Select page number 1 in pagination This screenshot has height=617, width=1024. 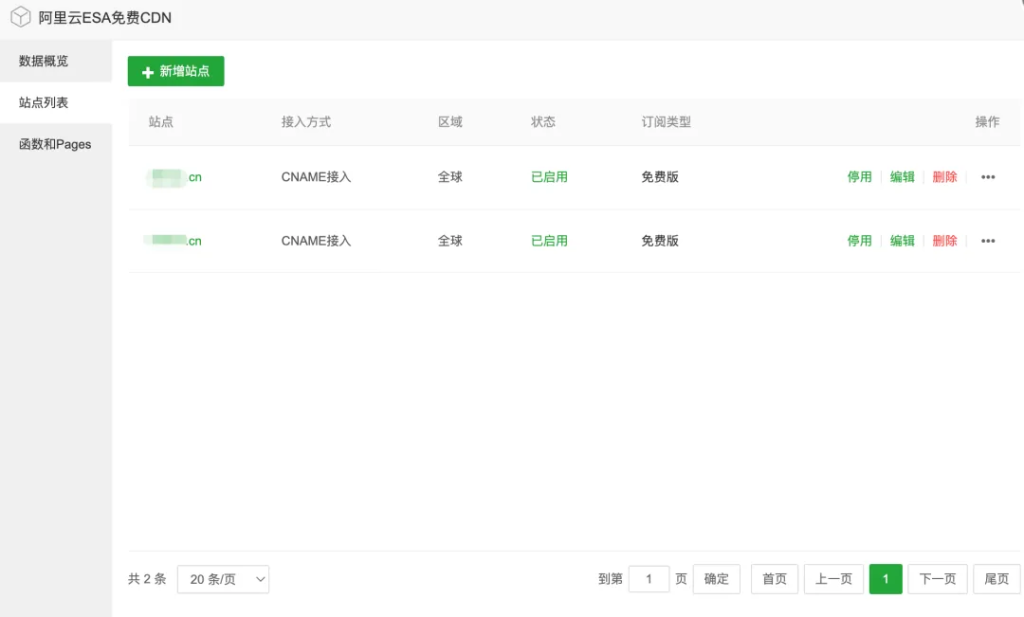click(885, 579)
